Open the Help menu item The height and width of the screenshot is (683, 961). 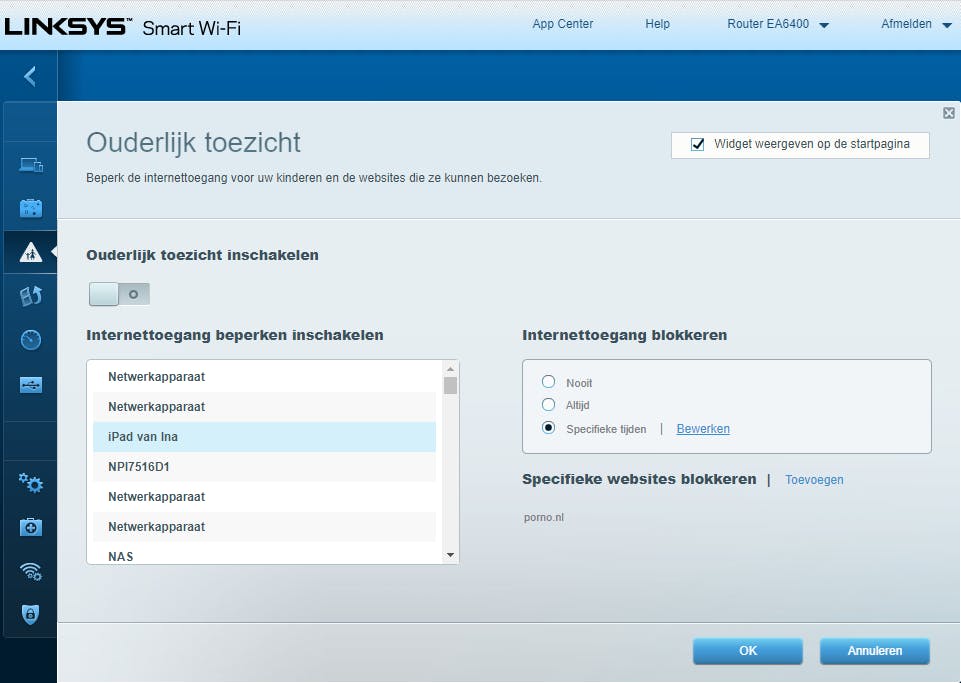pyautogui.click(x=657, y=24)
